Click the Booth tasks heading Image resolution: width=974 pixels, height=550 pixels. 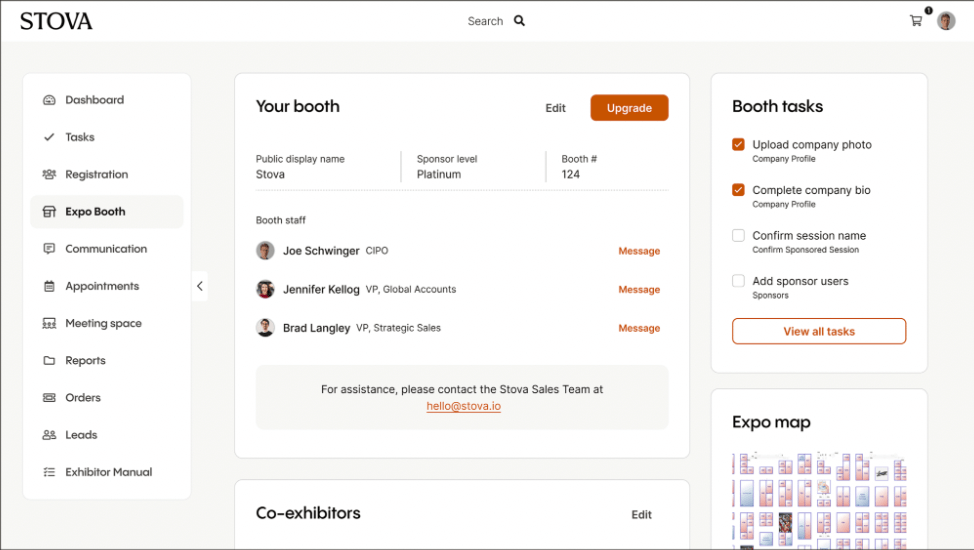(x=778, y=106)
